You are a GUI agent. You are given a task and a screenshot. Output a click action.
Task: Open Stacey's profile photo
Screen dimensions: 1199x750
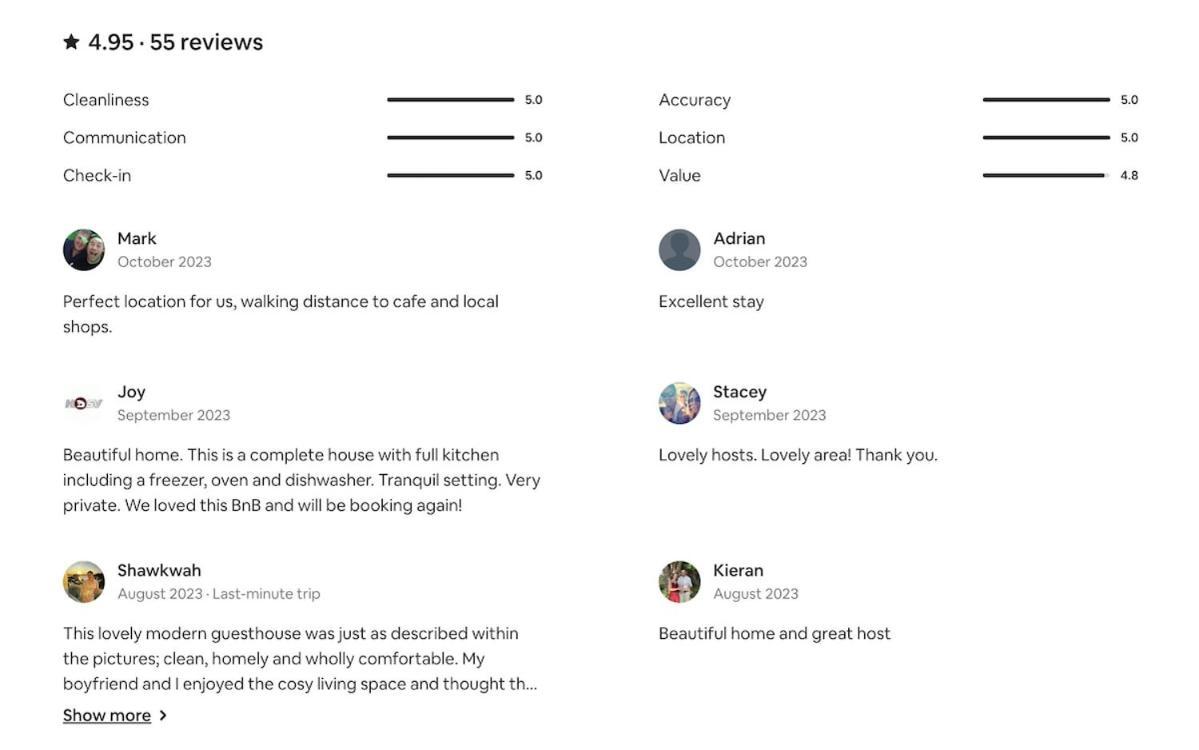[679, 403]
